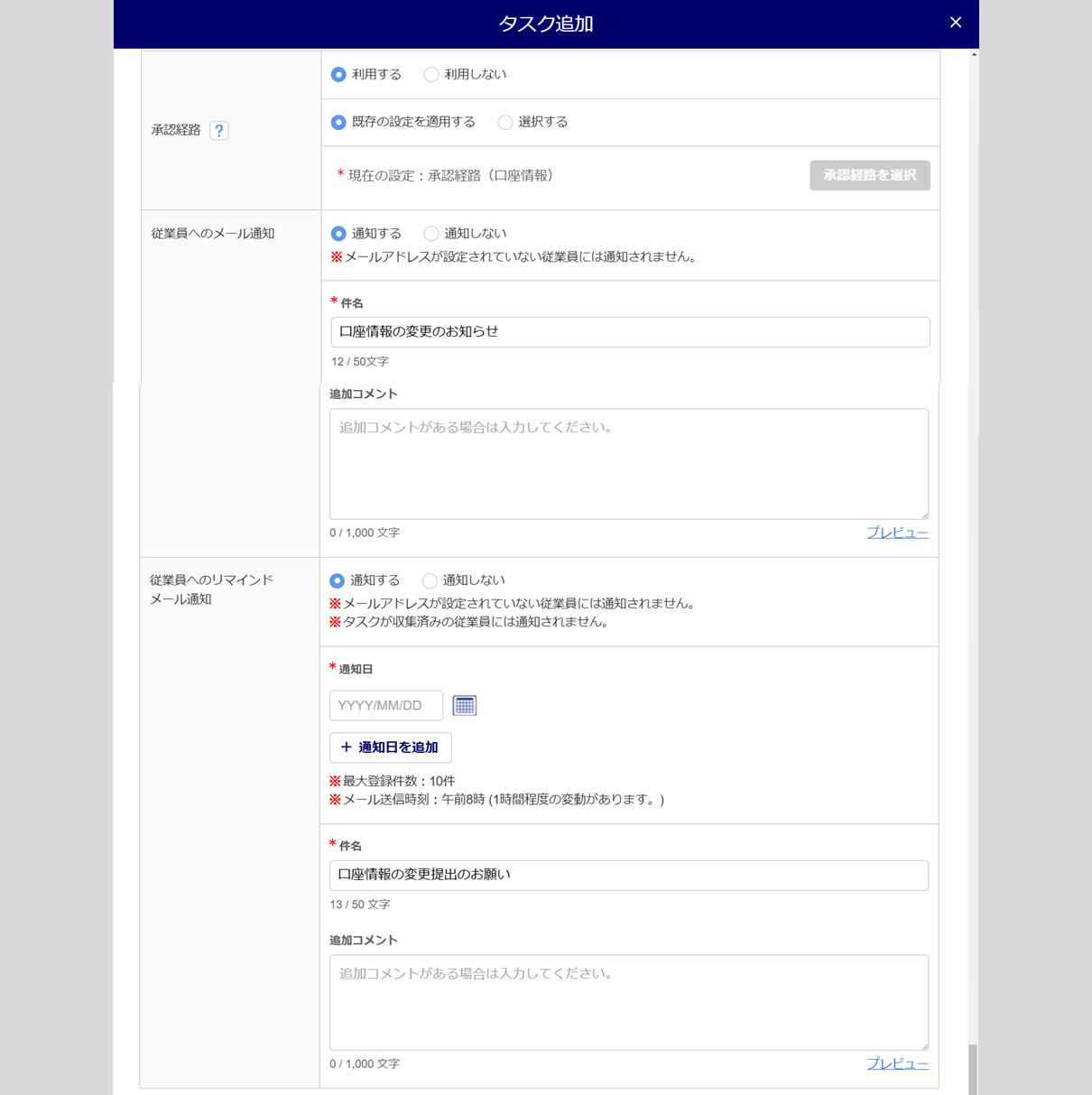Select 通知する for employee mail notification
The height and width of the screenshot is (1095, 1092).
click(x=338, y=234)
